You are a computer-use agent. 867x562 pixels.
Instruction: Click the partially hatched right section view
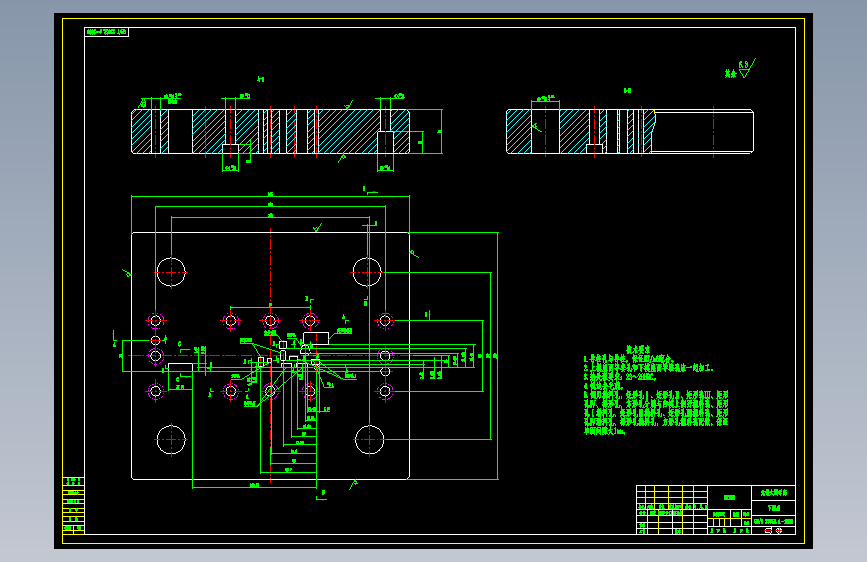(x=630, y=132)
